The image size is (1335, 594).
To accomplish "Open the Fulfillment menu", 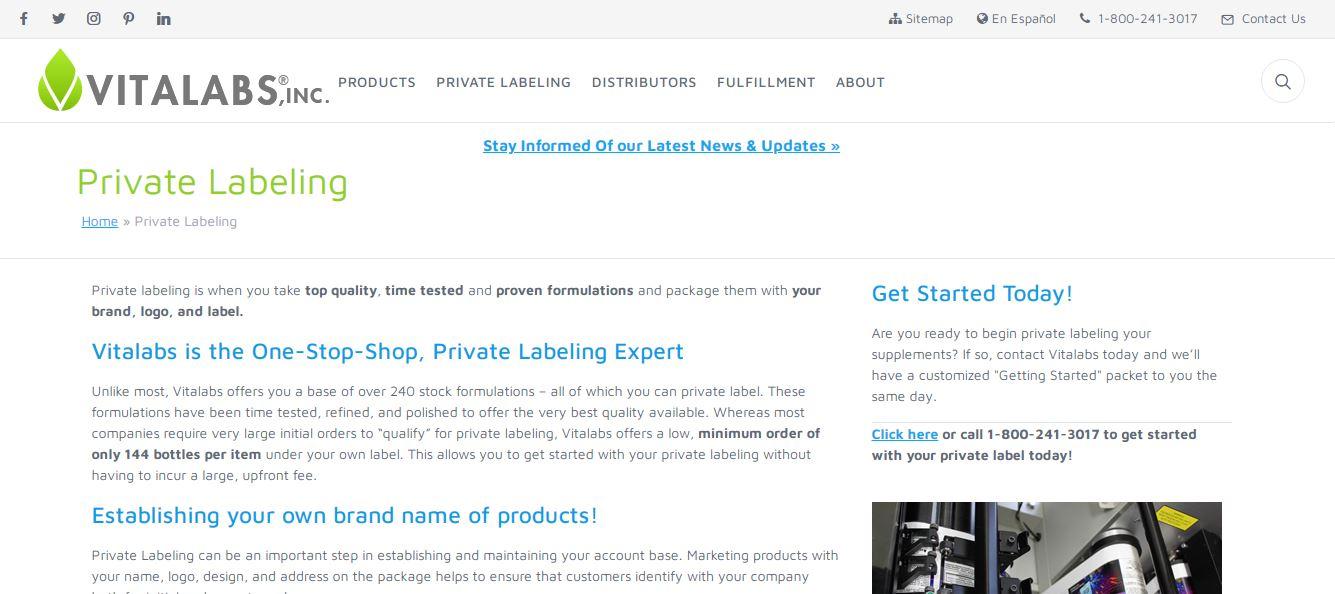I will click(766, 82).
